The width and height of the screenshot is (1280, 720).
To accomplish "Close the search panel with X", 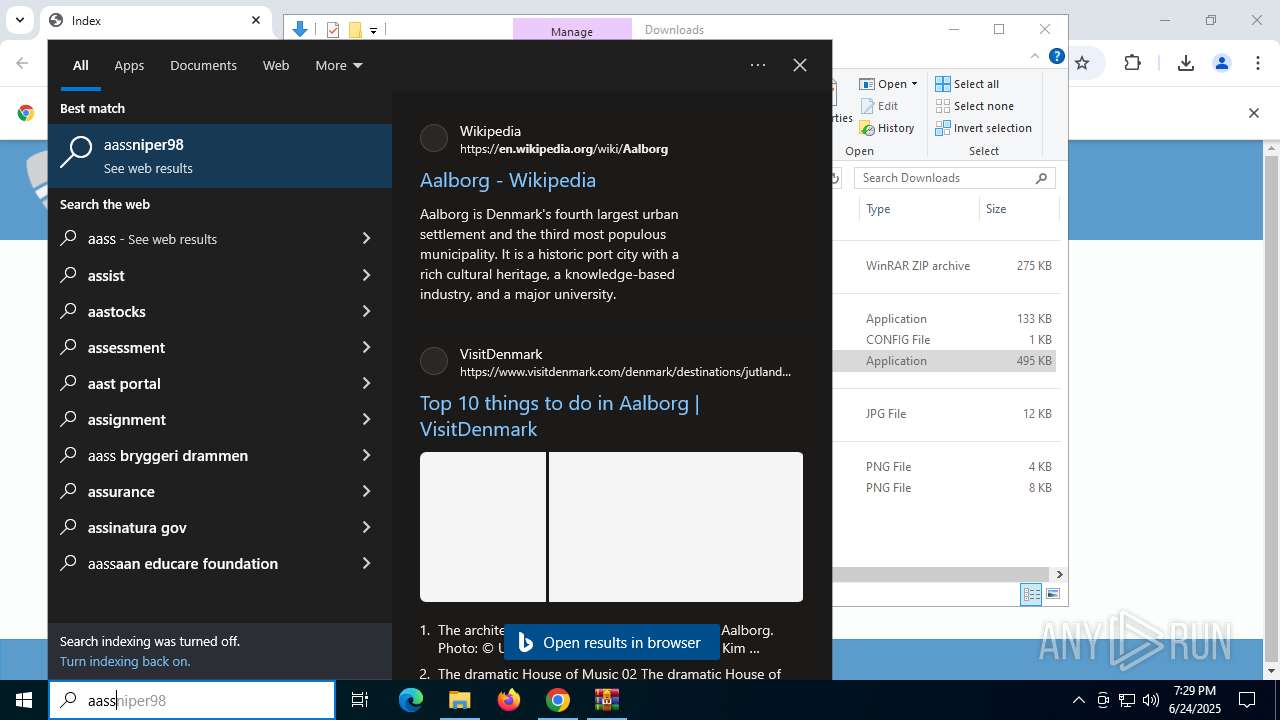I will (800, 65).
